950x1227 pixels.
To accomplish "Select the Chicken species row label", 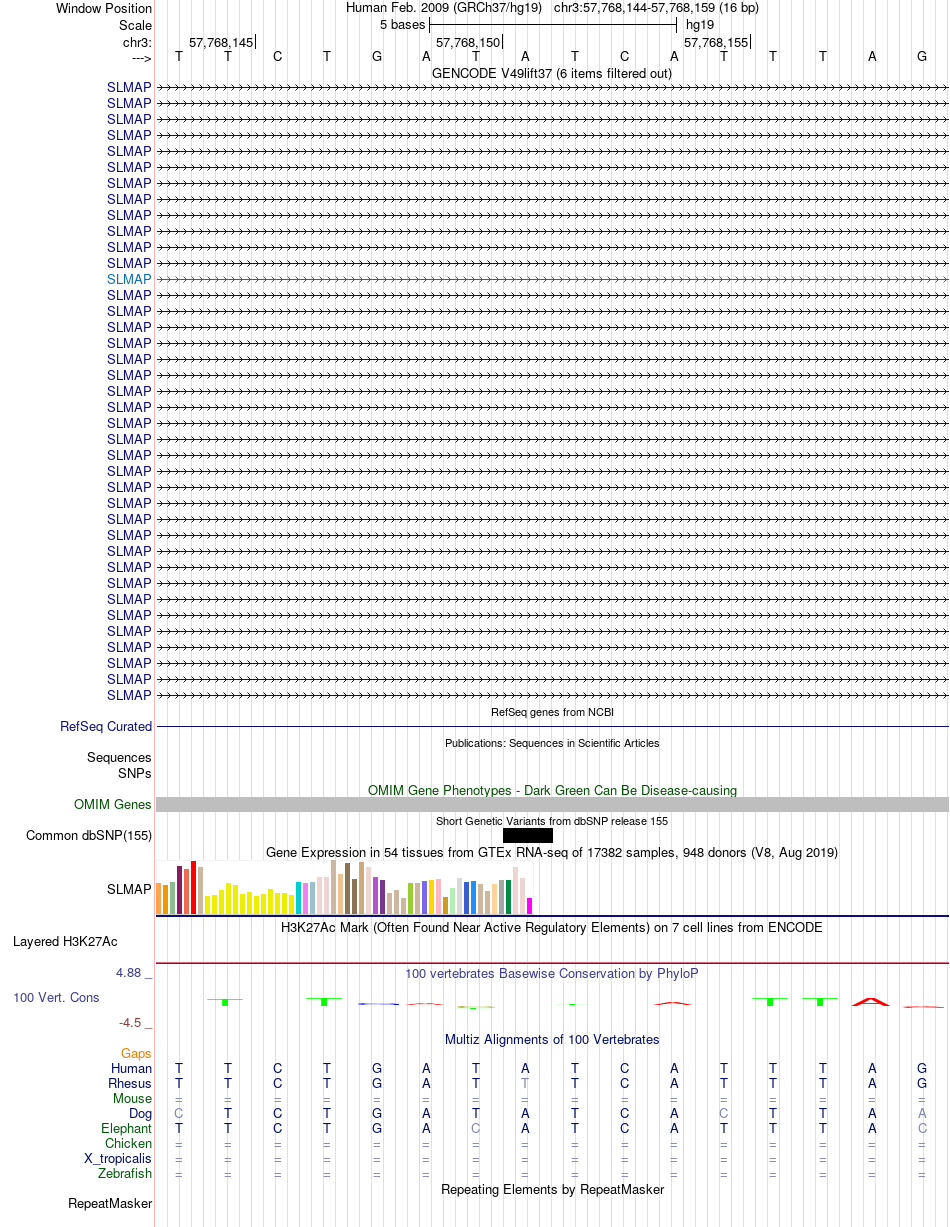I will pos(128,1144).
